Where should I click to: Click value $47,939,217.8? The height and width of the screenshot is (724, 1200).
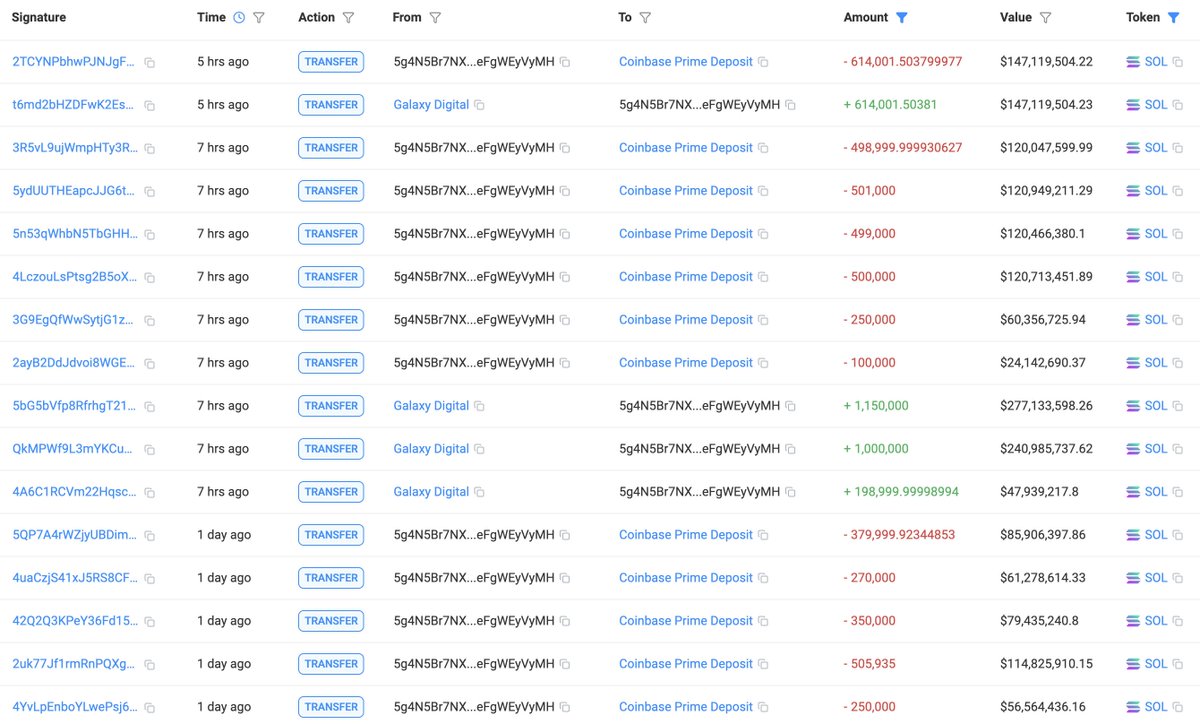tap(1040, 492)
